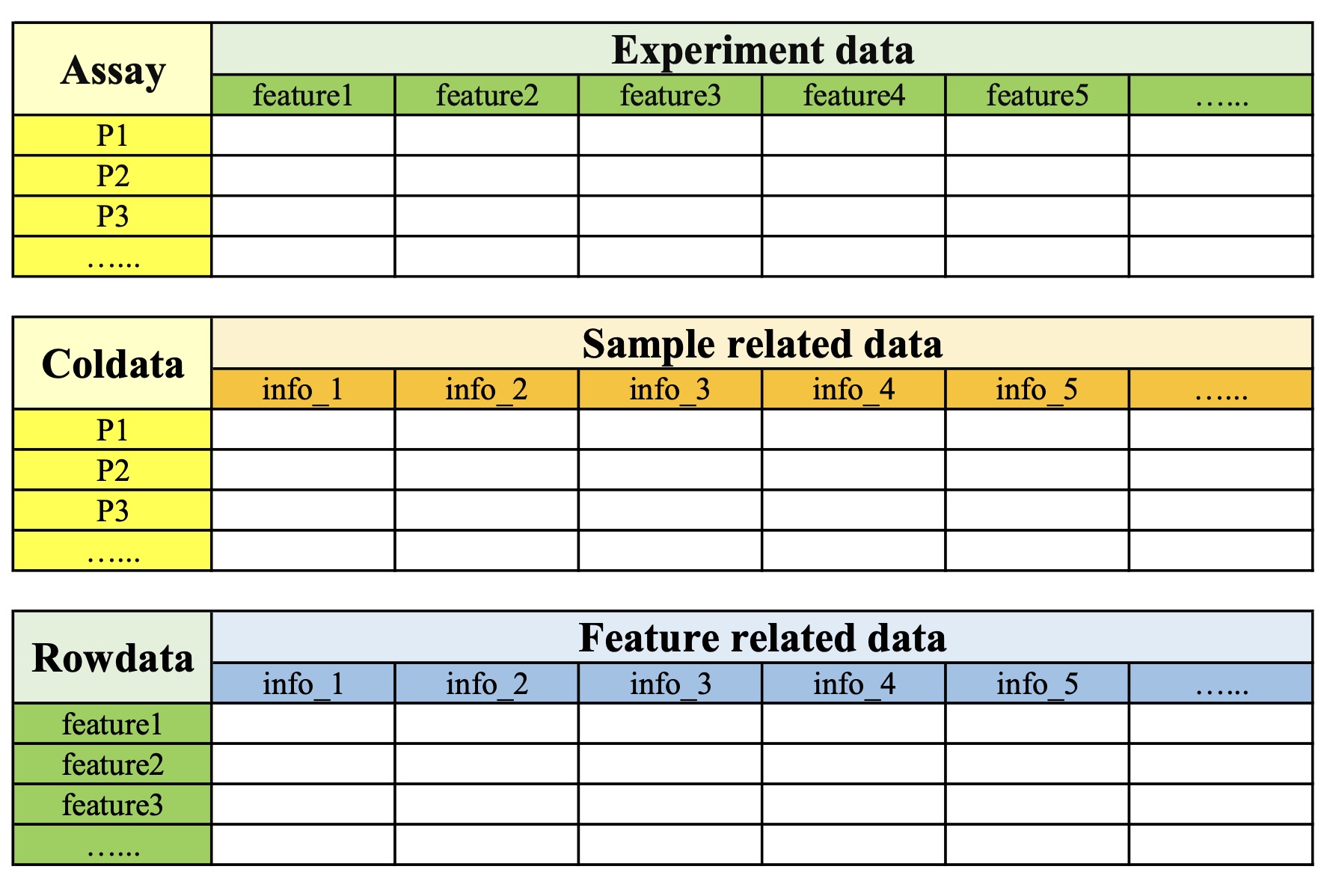This screenshot has width=1330, height=896.
Task: Select feature3 column header under Experiment data
Action: 670,96
